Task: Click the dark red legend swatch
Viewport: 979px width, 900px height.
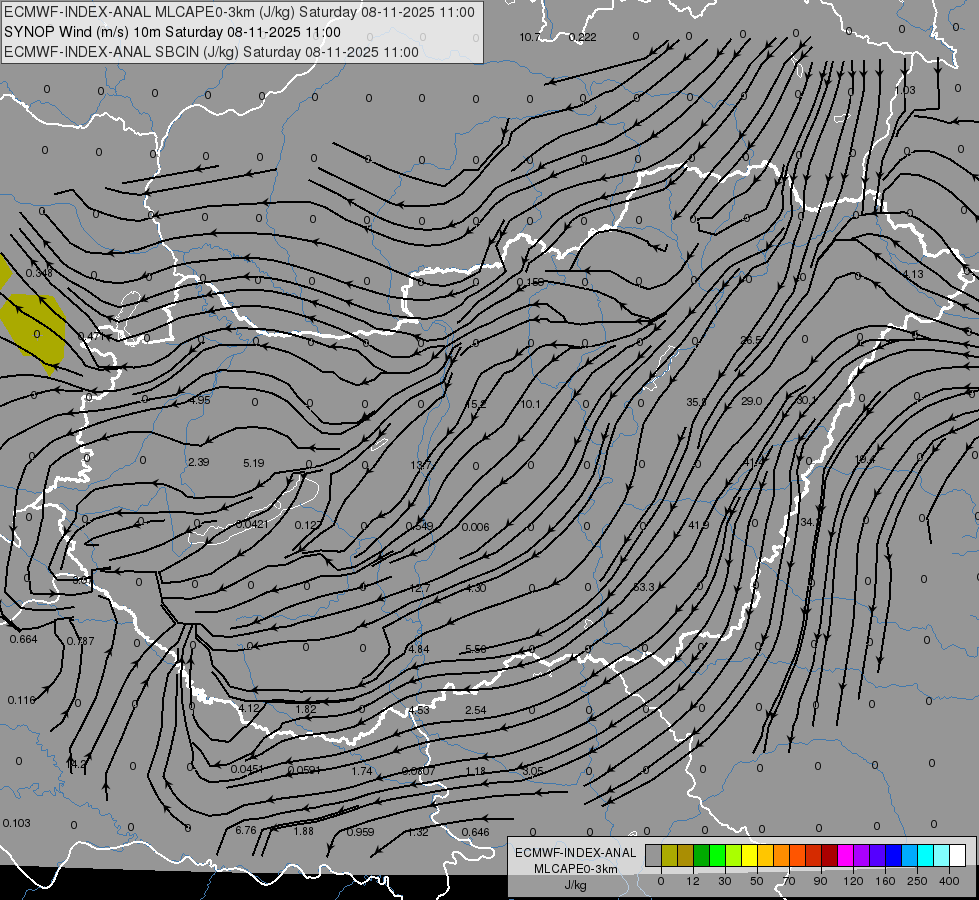Action: pyautogui.click(x=830, y=855)
